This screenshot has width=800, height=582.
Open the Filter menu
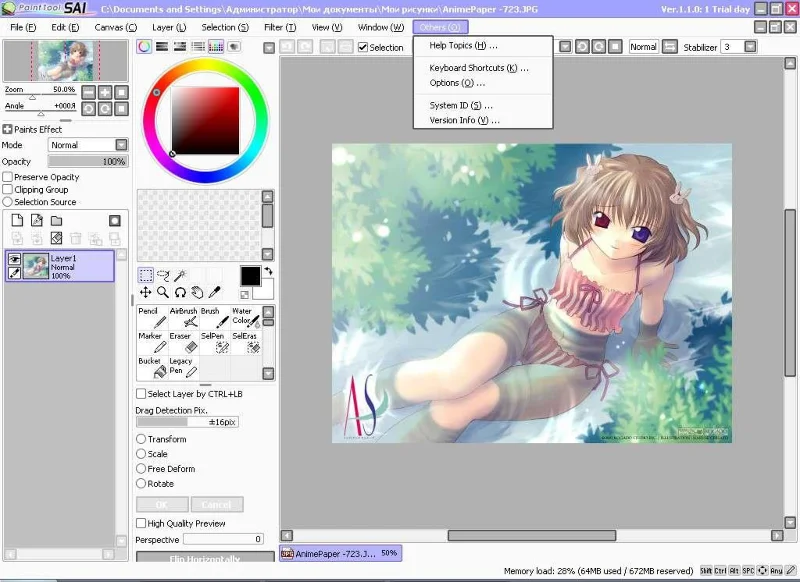point(280,27)
